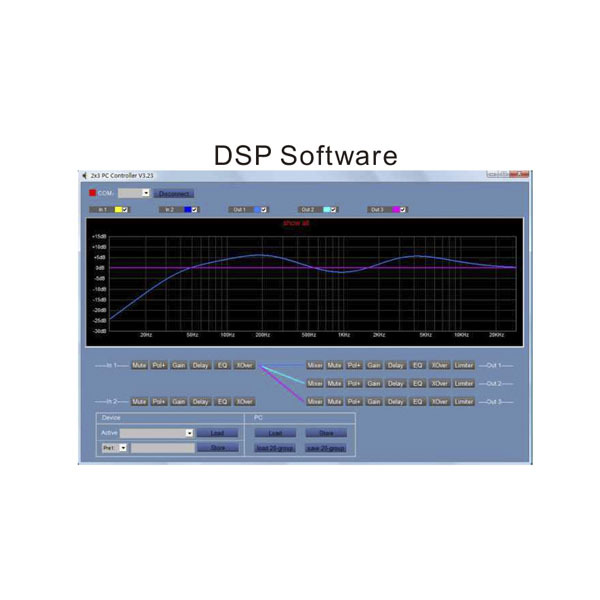The width and height of the screenshot is (600, 600).
Task: Mute the In 1 channel
Action: 139,366
